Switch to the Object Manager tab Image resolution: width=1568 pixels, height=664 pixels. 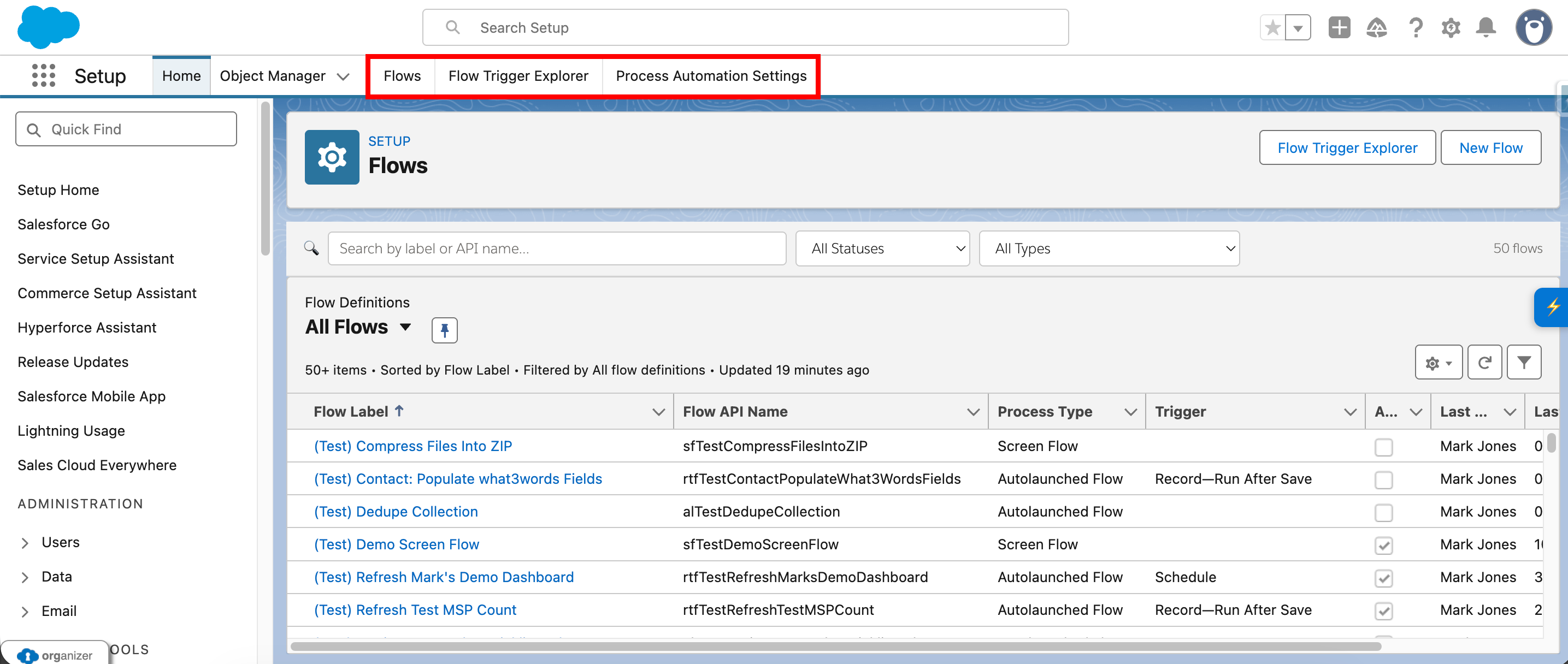pyautogui.click(x=272, y=75)
